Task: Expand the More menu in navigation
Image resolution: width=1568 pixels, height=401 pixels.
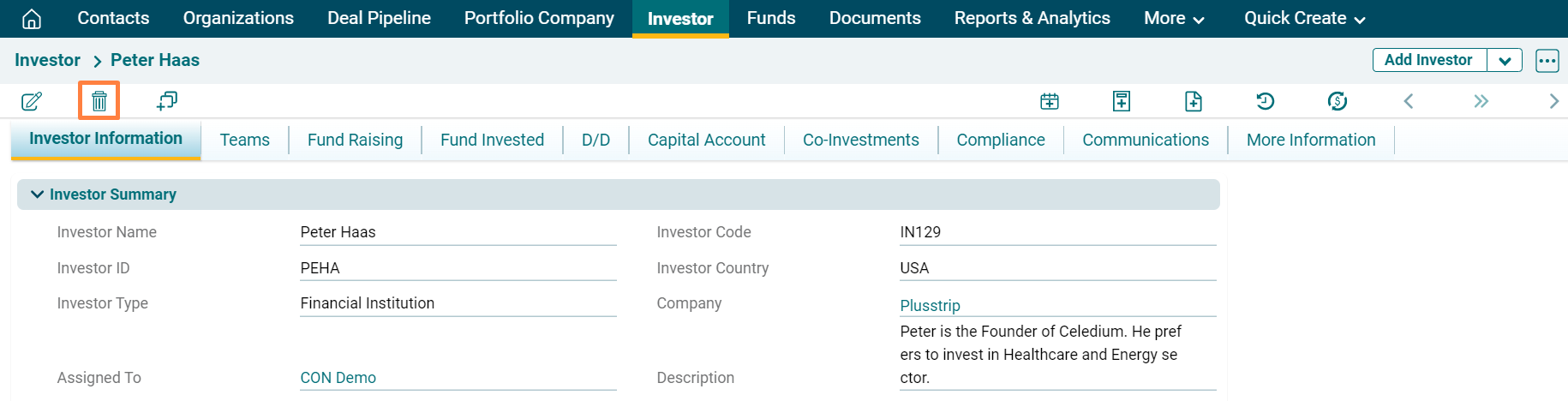Action: 1174,18
